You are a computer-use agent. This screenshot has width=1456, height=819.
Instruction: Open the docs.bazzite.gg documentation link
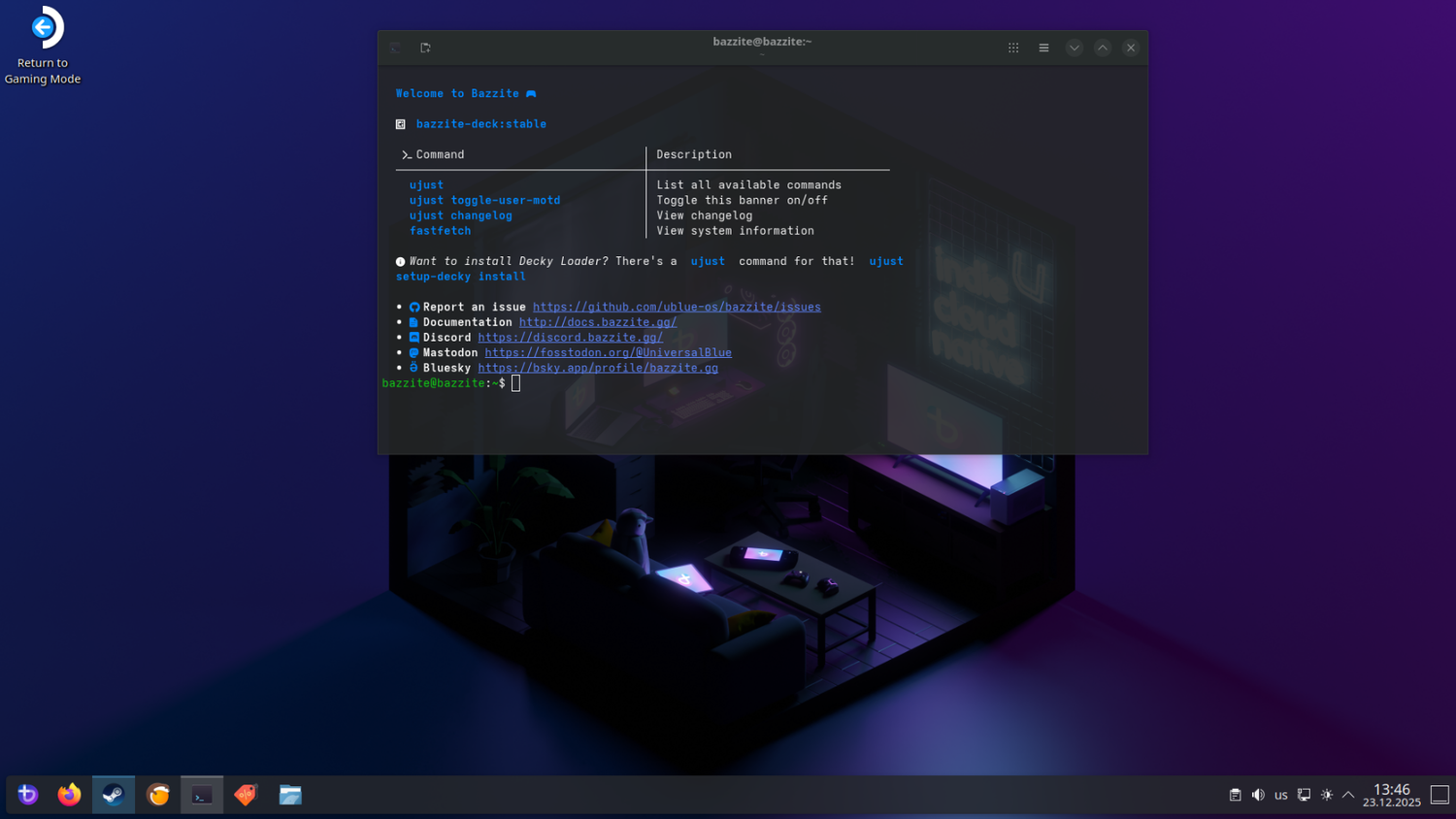[598, 322]
